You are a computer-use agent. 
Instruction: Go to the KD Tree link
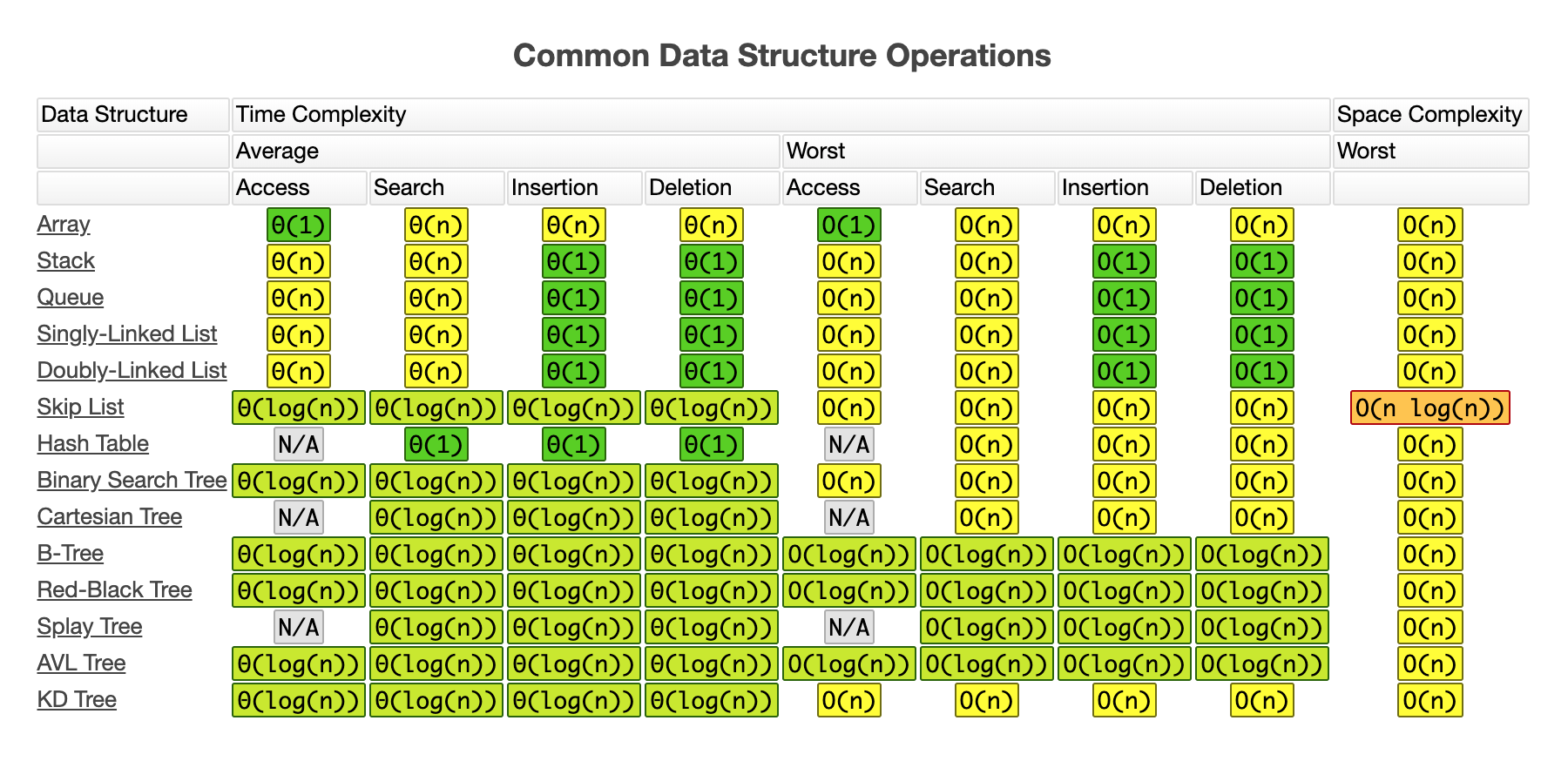click(77, 700)
